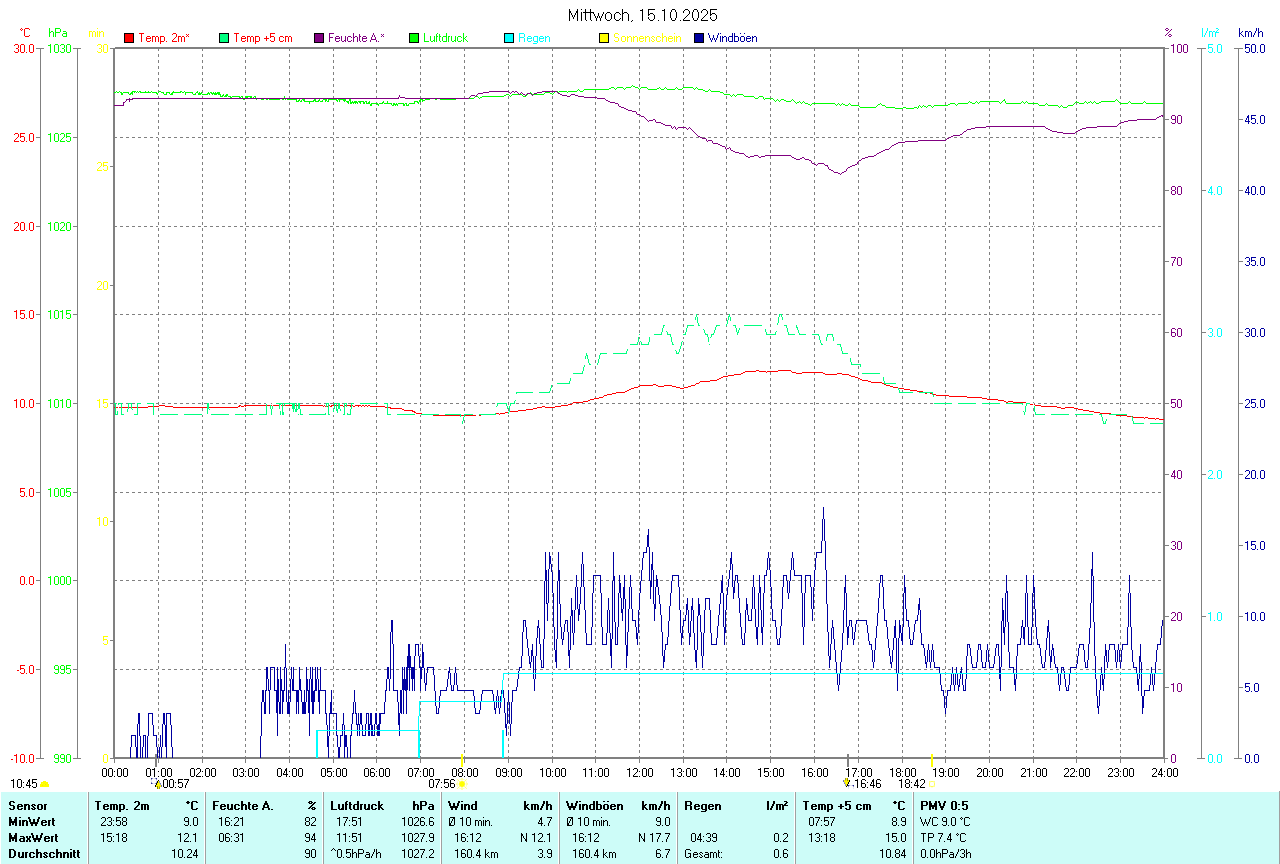Click the bright green Luftdruck legend square
The image size is (1280, 864).
click(x=414, y=38)
